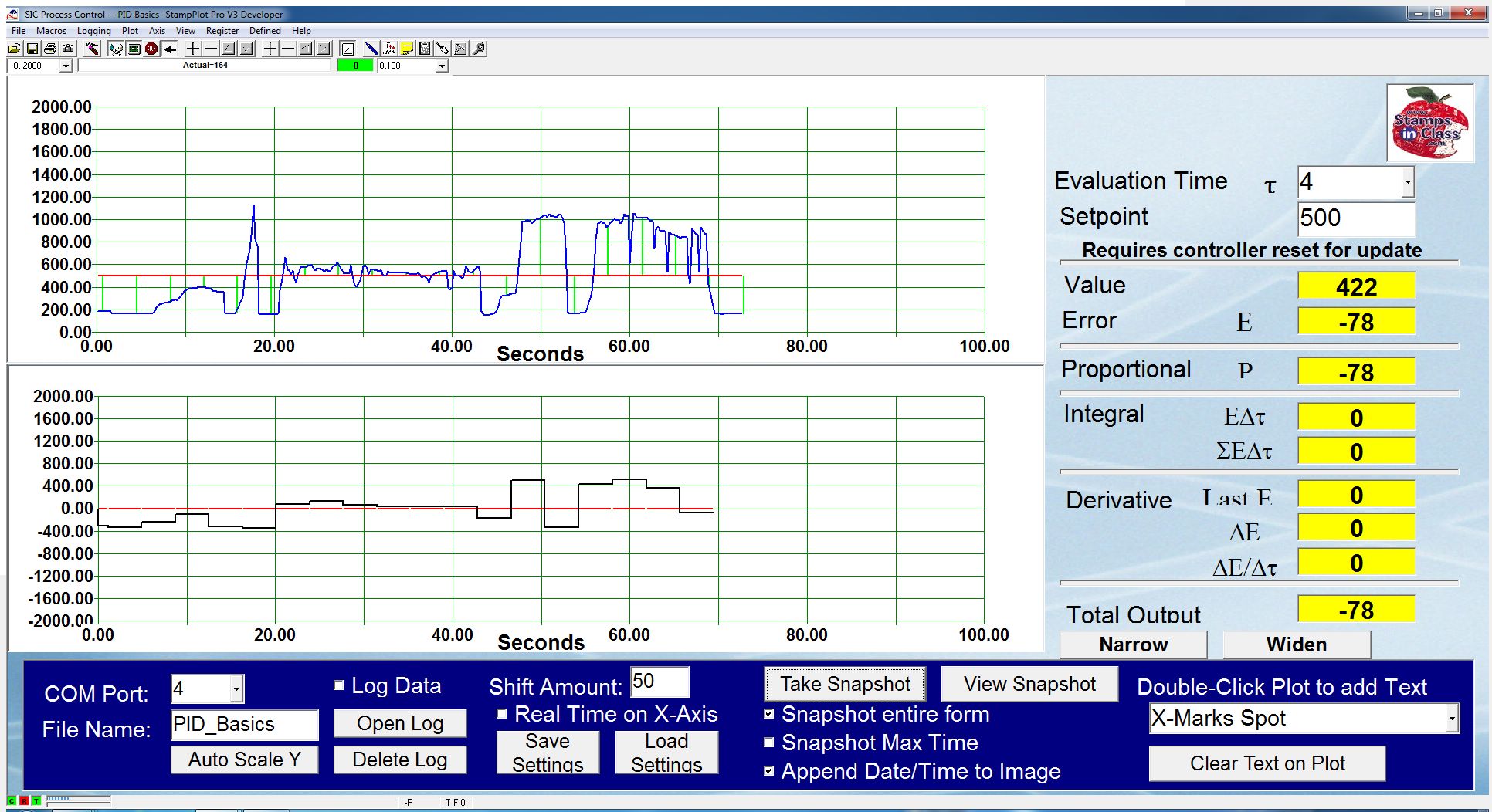Click the first plus icon in toolbar
1492x812 pixels.
193,49
